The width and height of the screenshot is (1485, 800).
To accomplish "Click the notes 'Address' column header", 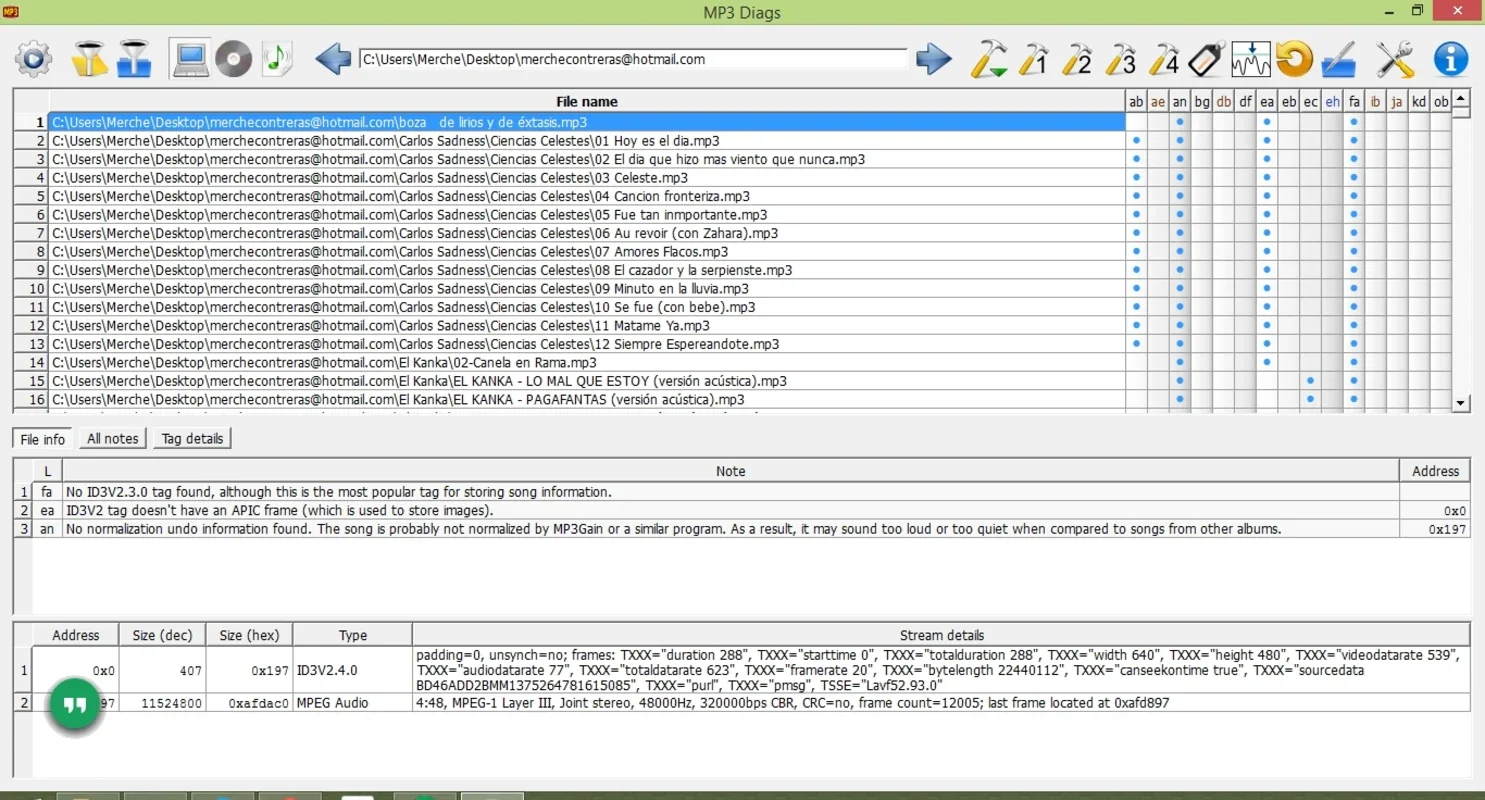I will [1435, 471].
